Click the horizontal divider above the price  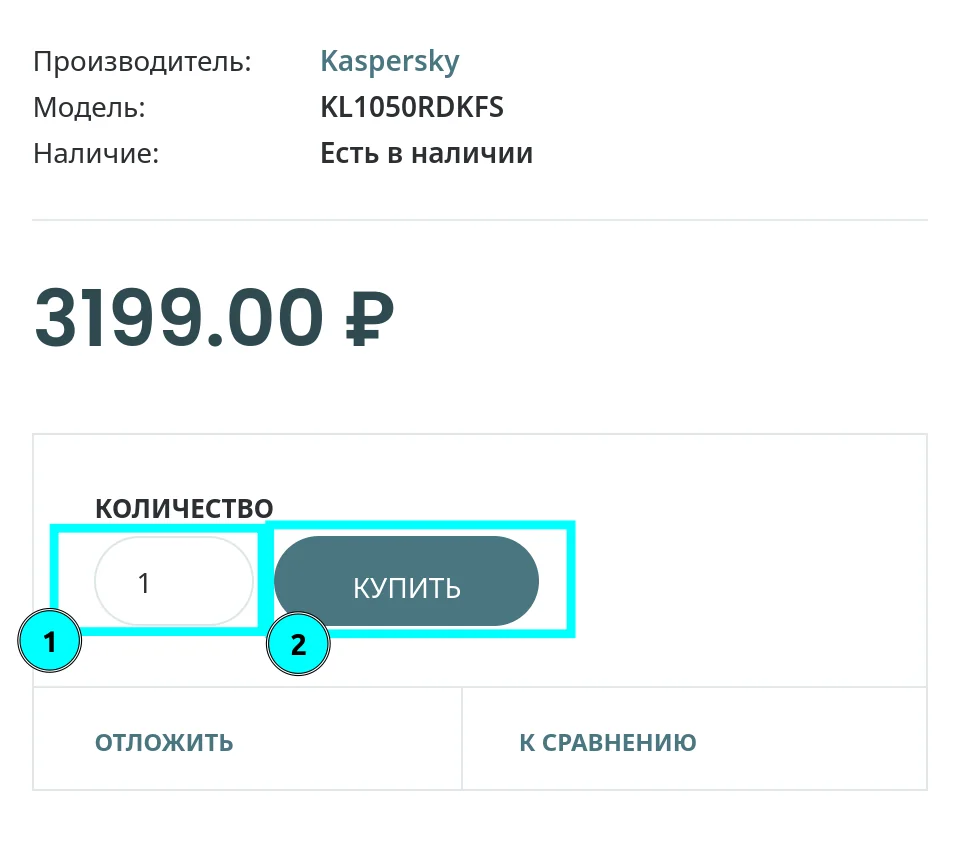pyautogui.click(x=480, y=220)
